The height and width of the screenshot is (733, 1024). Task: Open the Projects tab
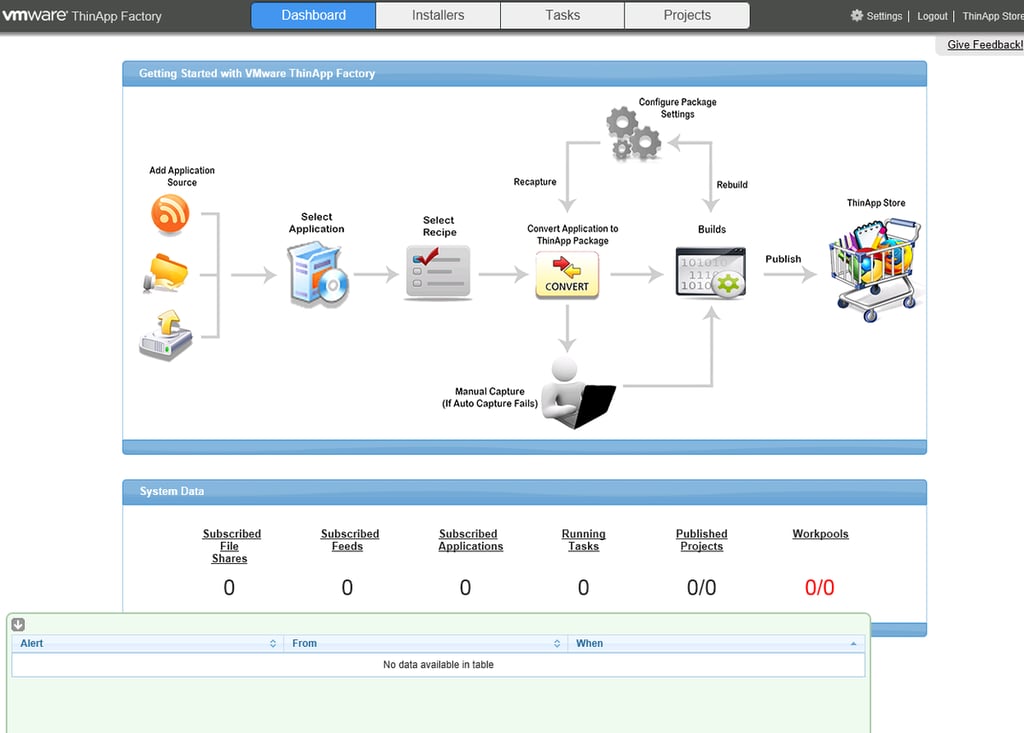tap(687, 16)
